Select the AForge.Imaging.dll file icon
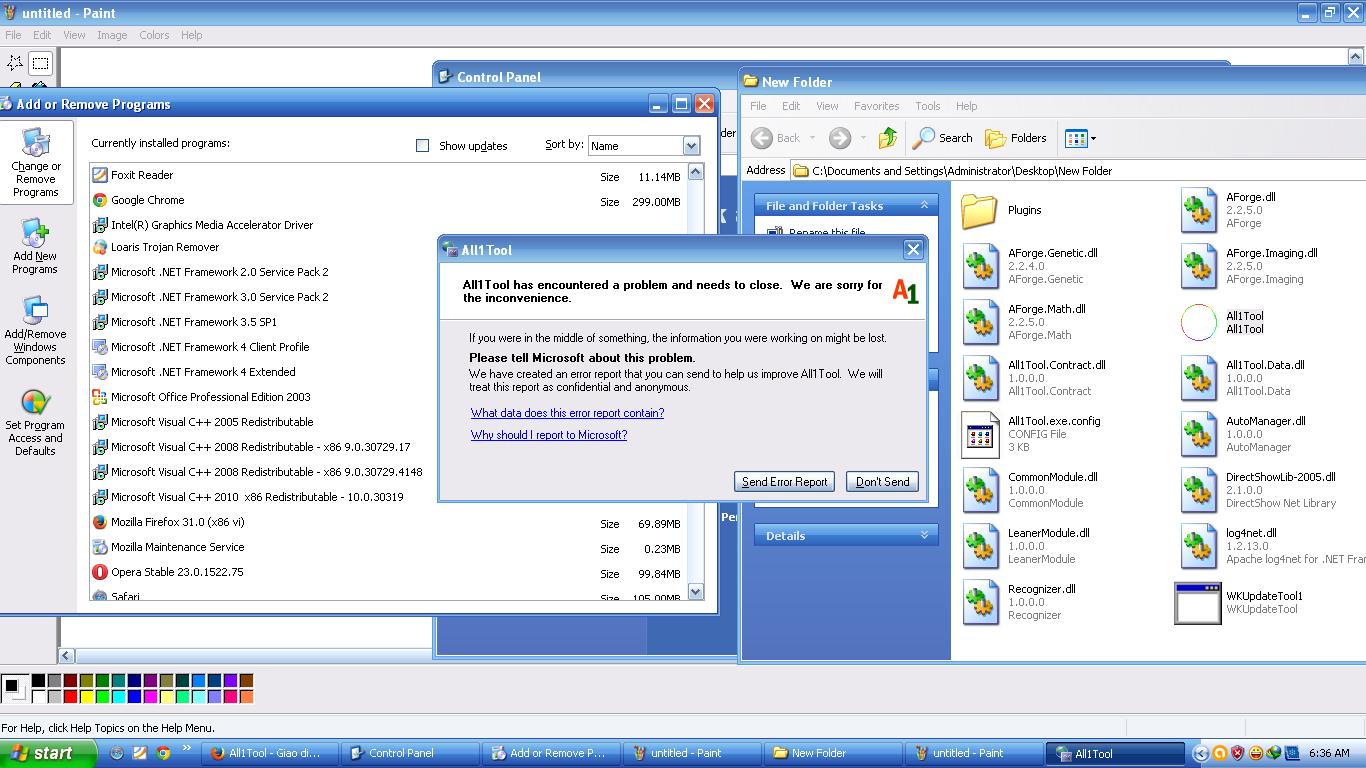This screenshot has height=768, width=1366. tap(1199, 266)
